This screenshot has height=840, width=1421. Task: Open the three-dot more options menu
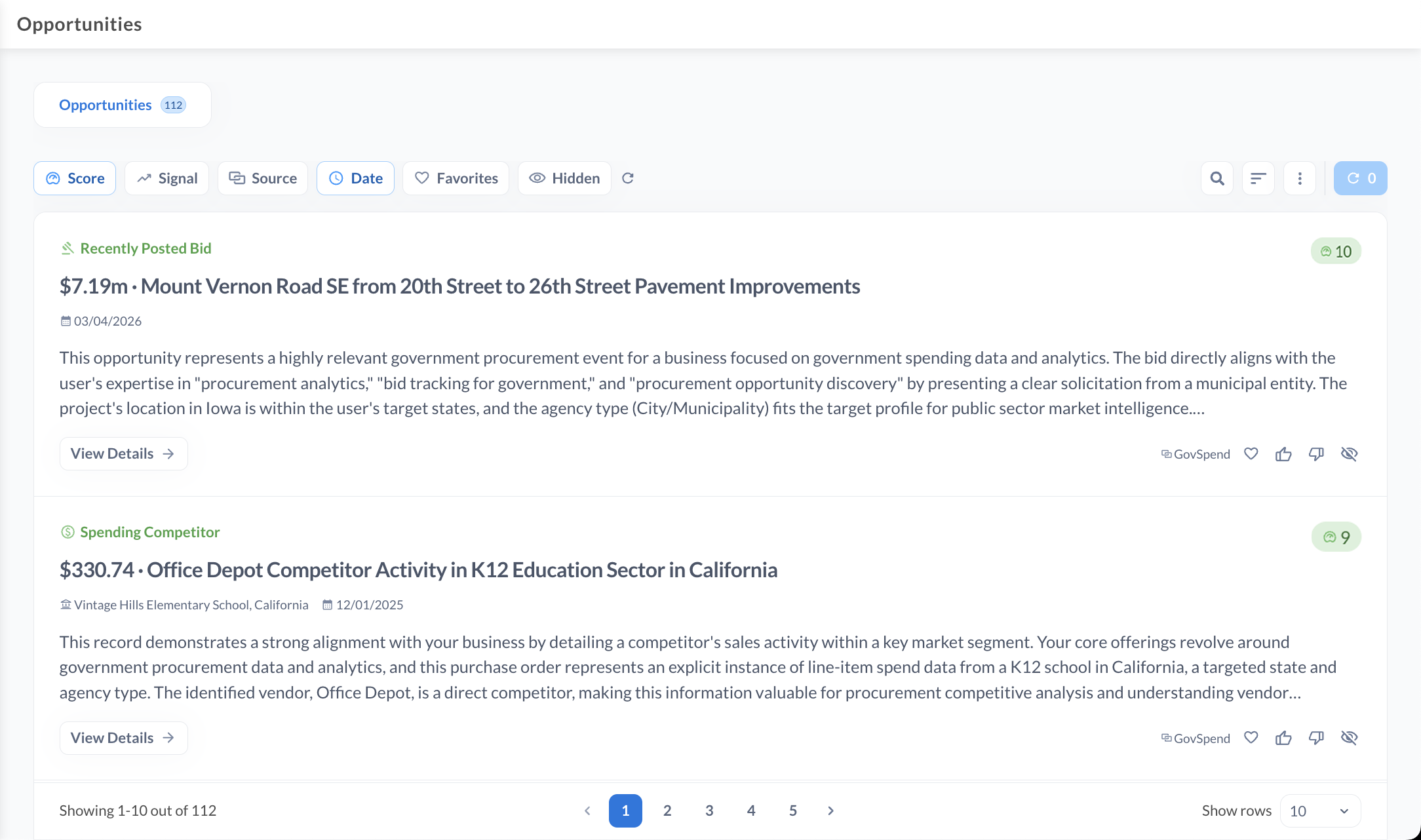tap(1300, 178)
